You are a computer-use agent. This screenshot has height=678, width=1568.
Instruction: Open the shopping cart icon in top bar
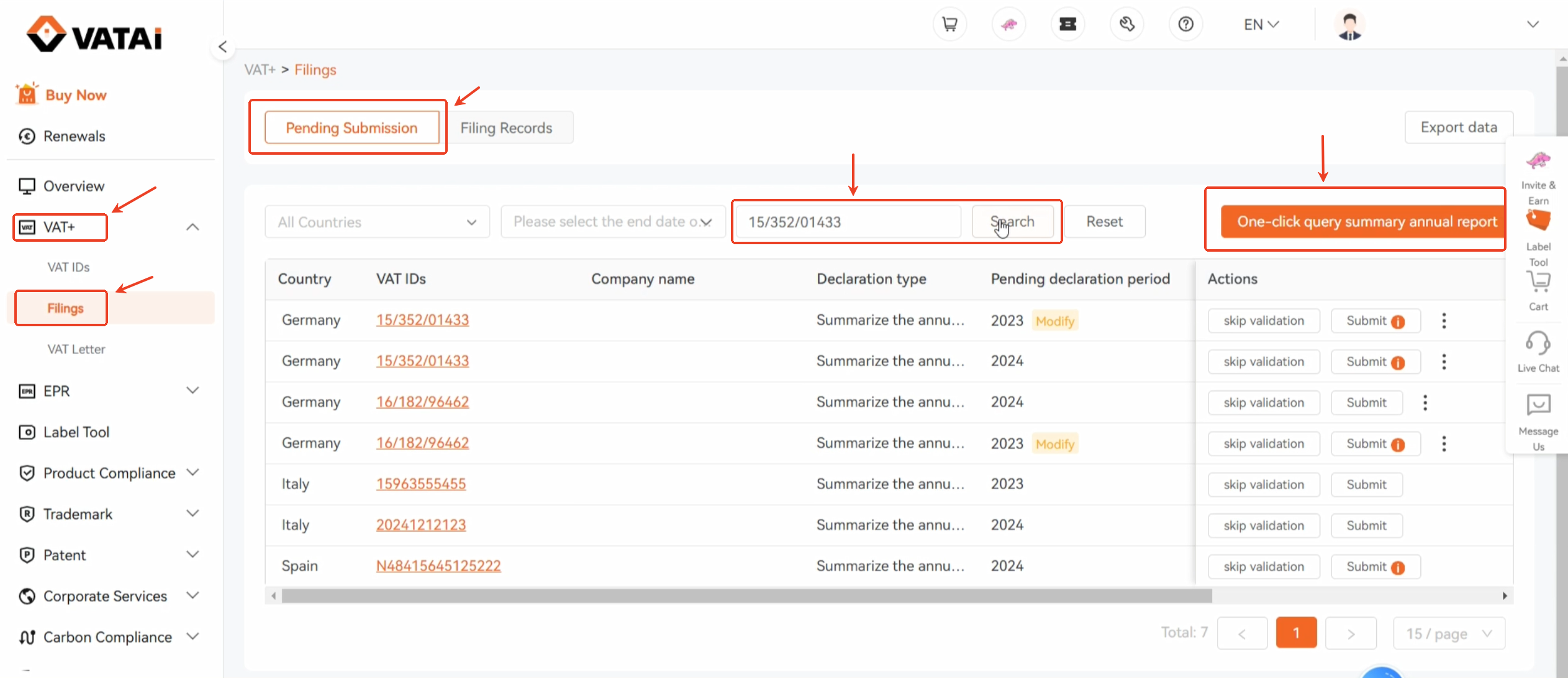coord(949,24)
